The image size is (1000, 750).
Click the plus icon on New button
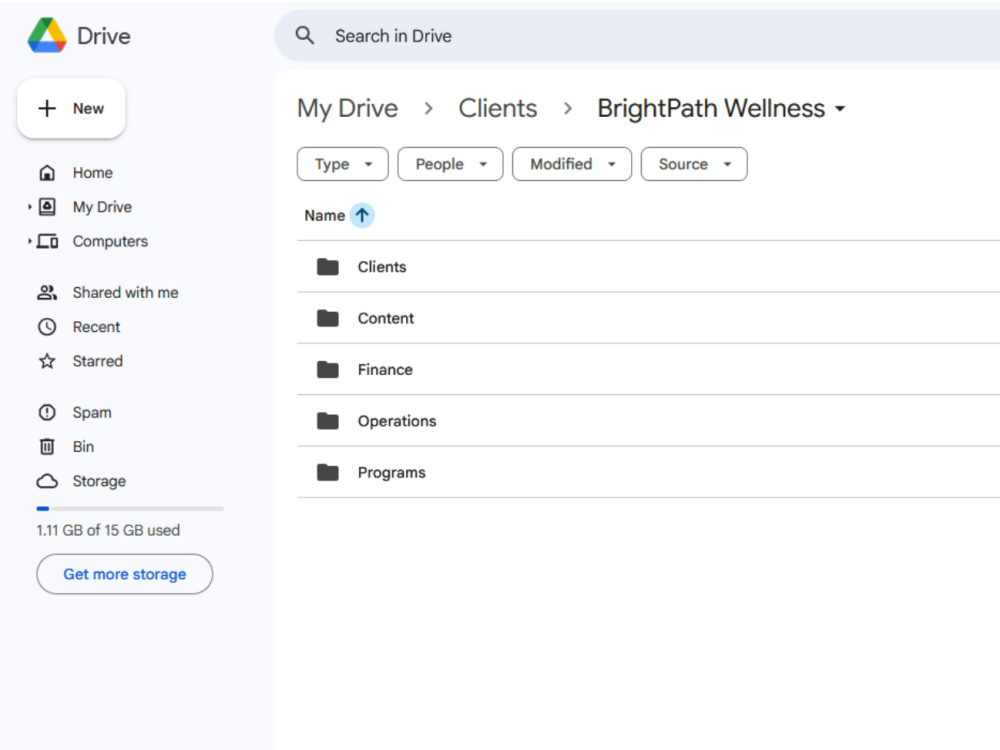[x=47, y=108]
